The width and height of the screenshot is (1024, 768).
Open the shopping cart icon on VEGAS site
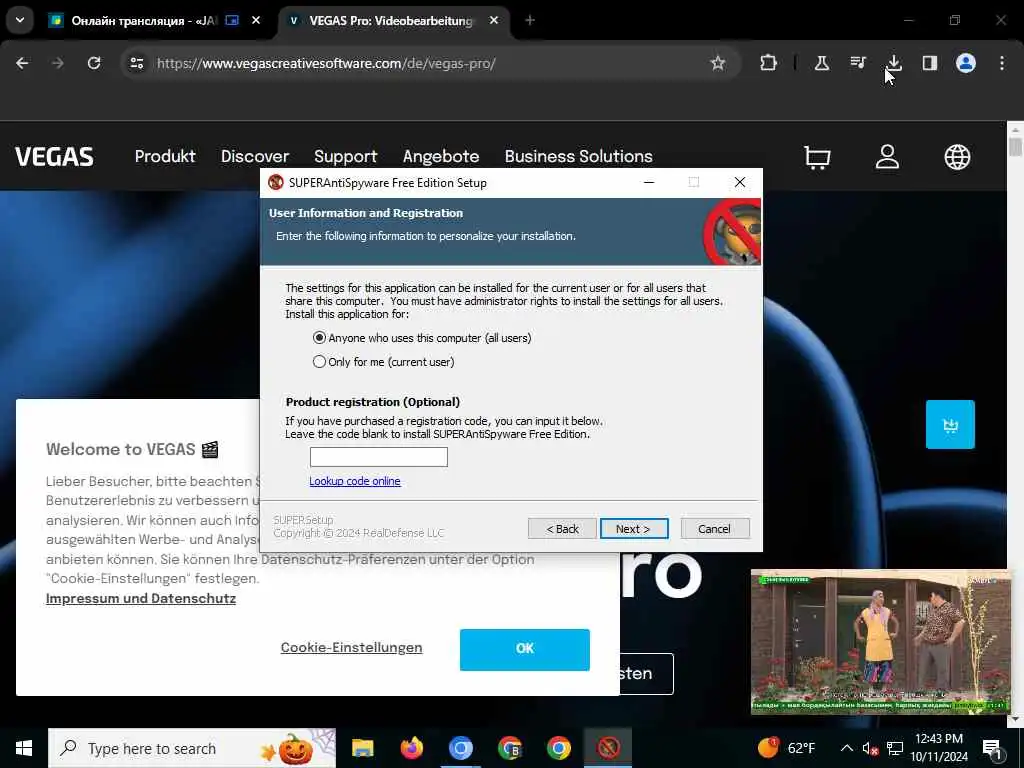817,157
